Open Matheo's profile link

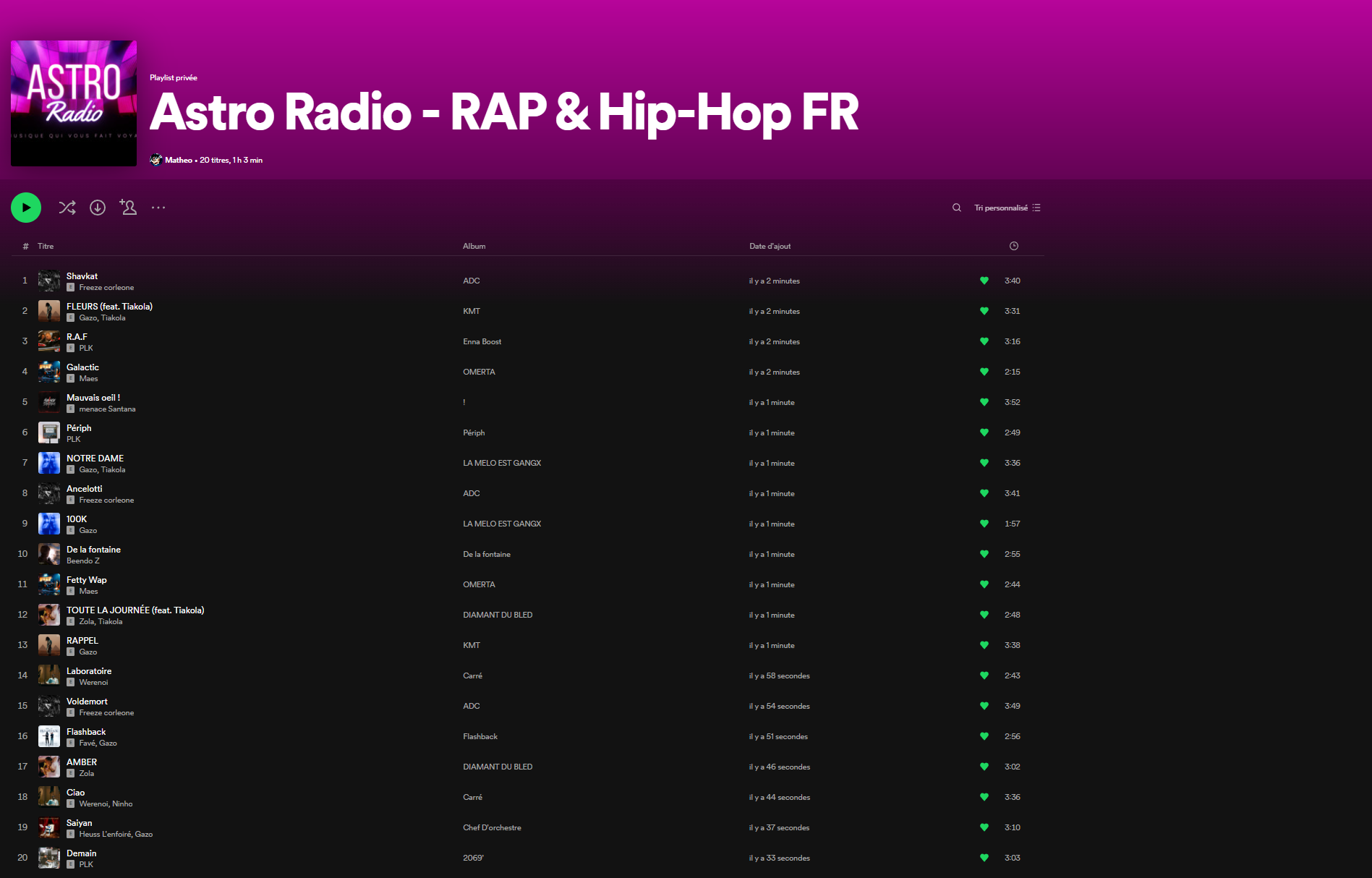pyautogui.click(x=179, y=160)
